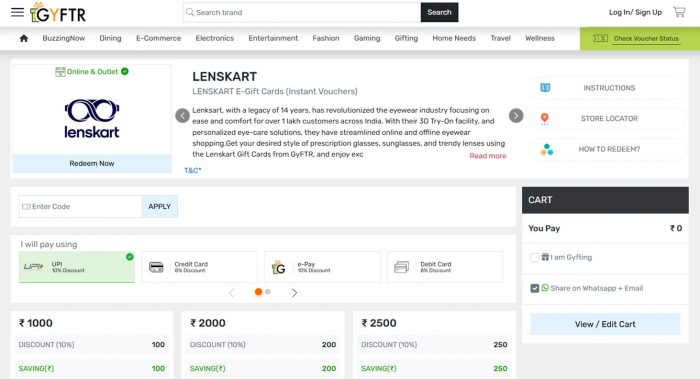Open the E-Commerce category
700x379 pixels.
coord(158,38)
